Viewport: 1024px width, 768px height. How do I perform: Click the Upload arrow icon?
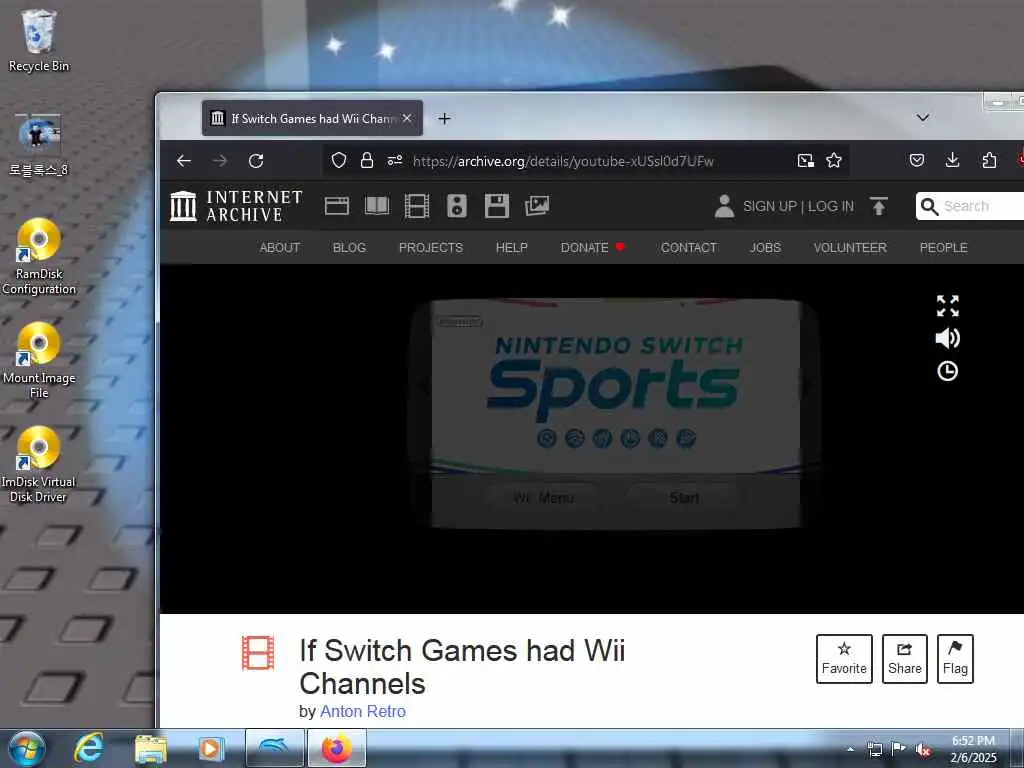pyautogui.click(x=878, y=206)
